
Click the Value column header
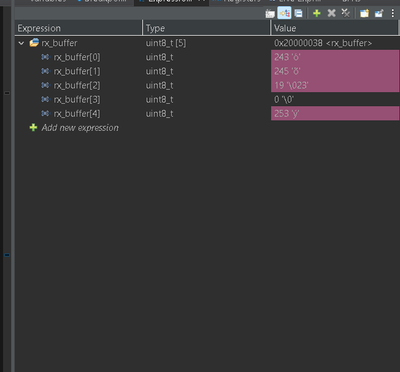click(335, 28)
